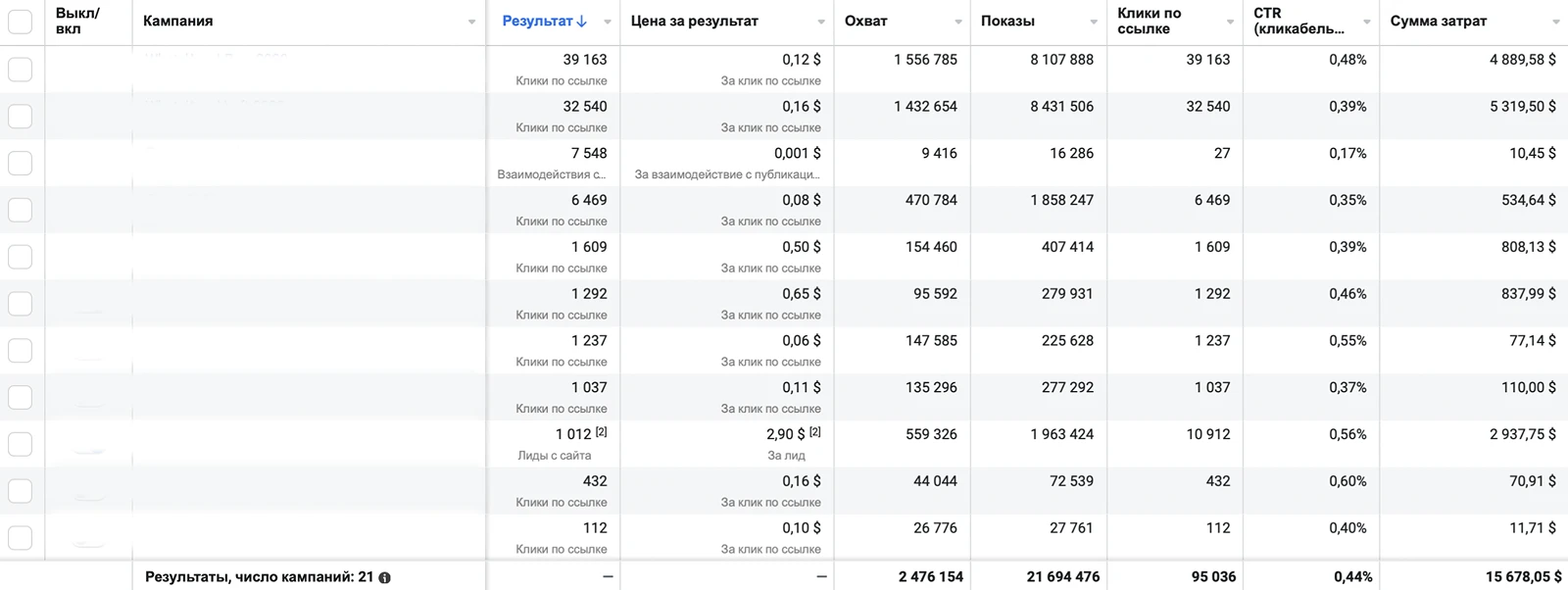Open the Клики по ссылке column dropdown arrow
This screenshot has width=1568, height=590.
click(1230, 22)
